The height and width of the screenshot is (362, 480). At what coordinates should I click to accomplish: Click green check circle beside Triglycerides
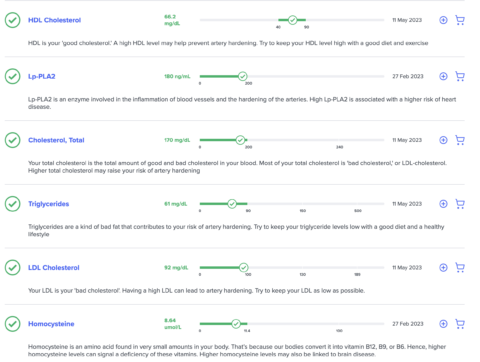tap(13, 204)
